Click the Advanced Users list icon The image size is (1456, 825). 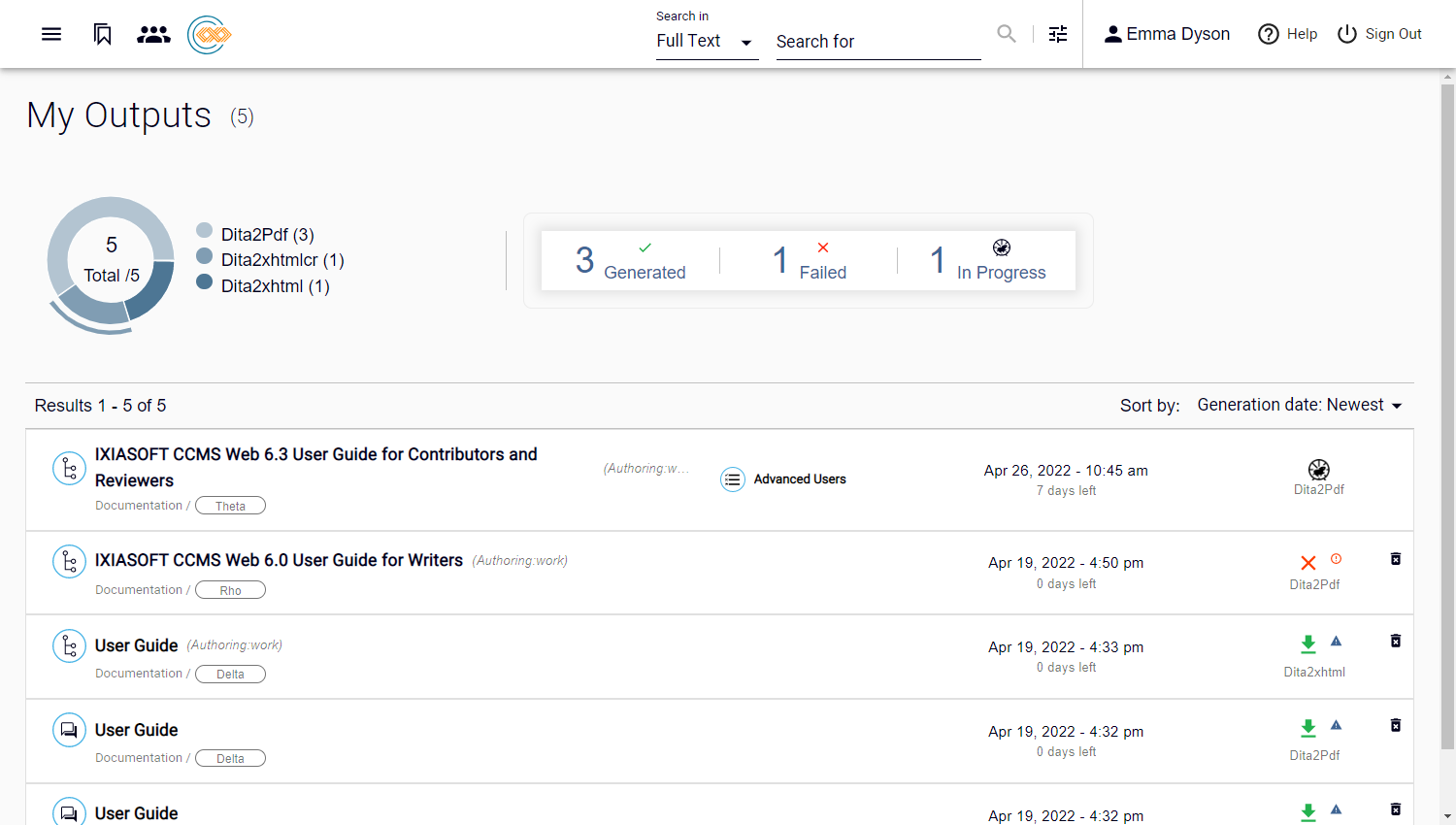click(733, 479)
